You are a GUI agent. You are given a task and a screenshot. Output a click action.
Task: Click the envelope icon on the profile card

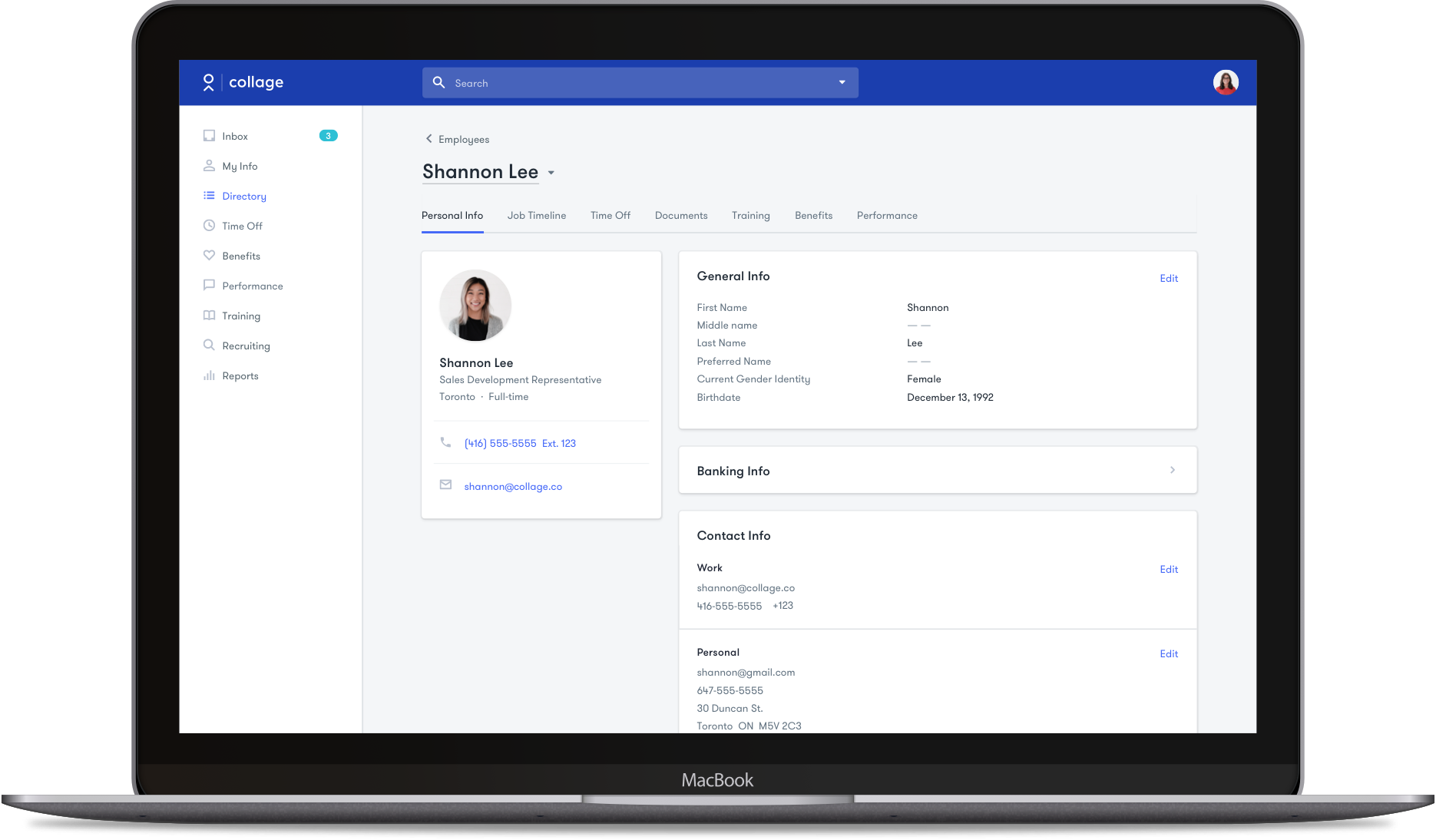[x=445, y=485]
